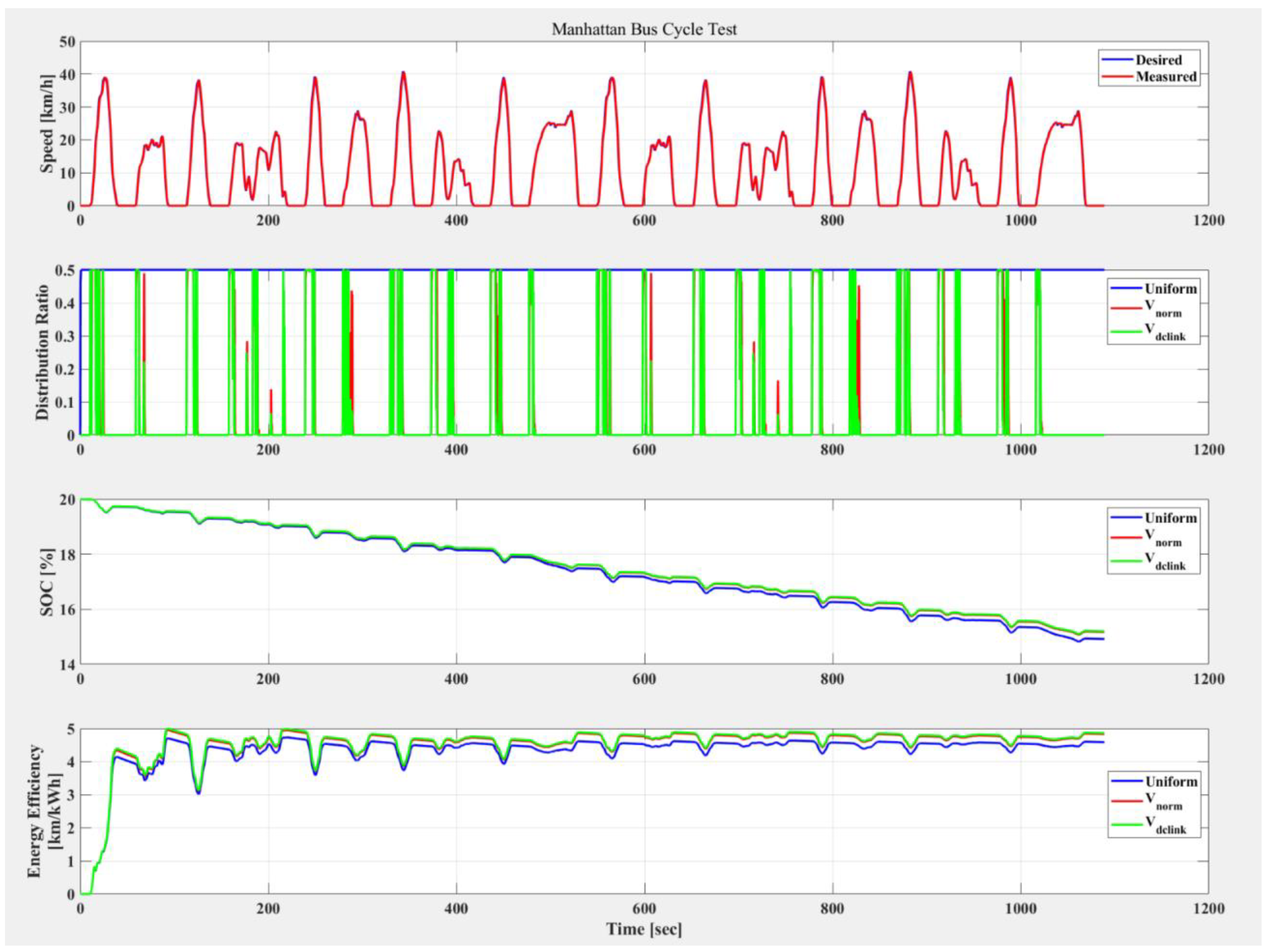Screen dimensions: 1268x952
Task: Select Vnorm in Distribution Ratio legend
Action: (x=1163, y=310)
